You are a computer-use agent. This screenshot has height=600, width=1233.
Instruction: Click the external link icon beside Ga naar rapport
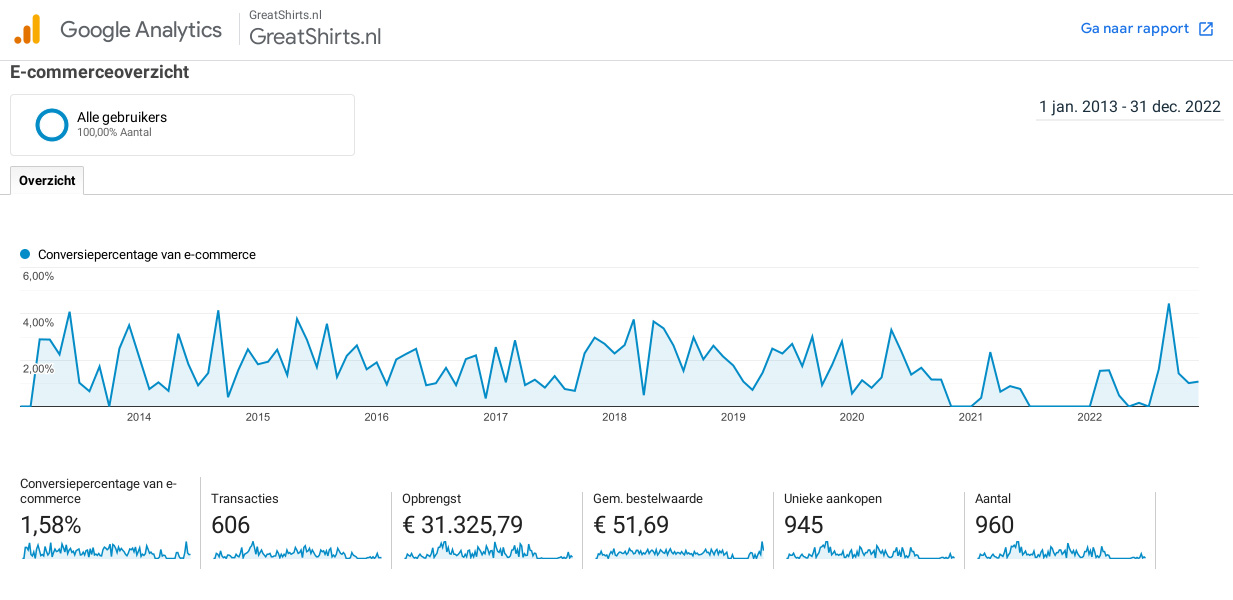coord(1206,29)
